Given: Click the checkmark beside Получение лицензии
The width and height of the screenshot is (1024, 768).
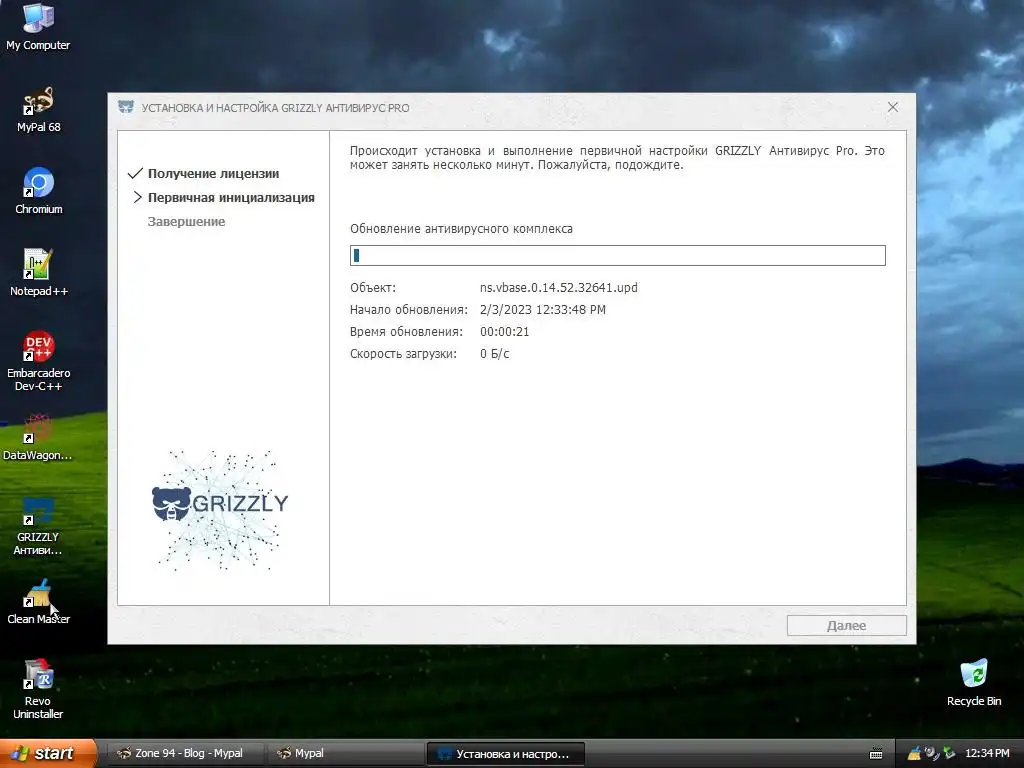Looking at the screenshot, I should click(135, 173).
